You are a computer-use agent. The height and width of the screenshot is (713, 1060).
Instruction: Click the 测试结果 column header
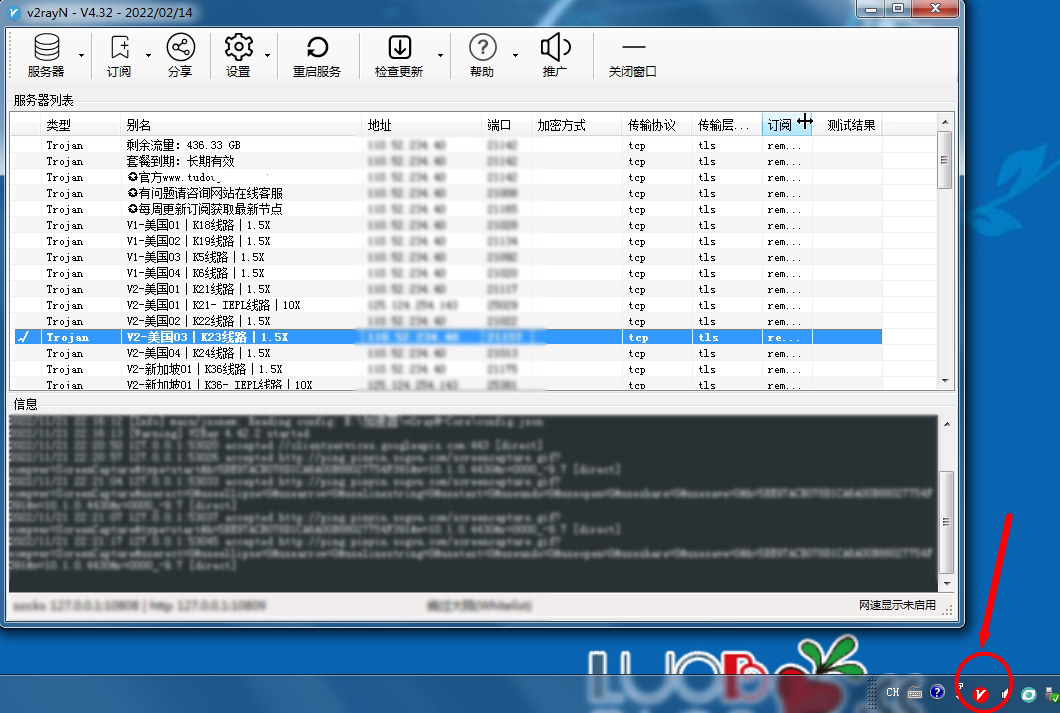pos(848,125)
